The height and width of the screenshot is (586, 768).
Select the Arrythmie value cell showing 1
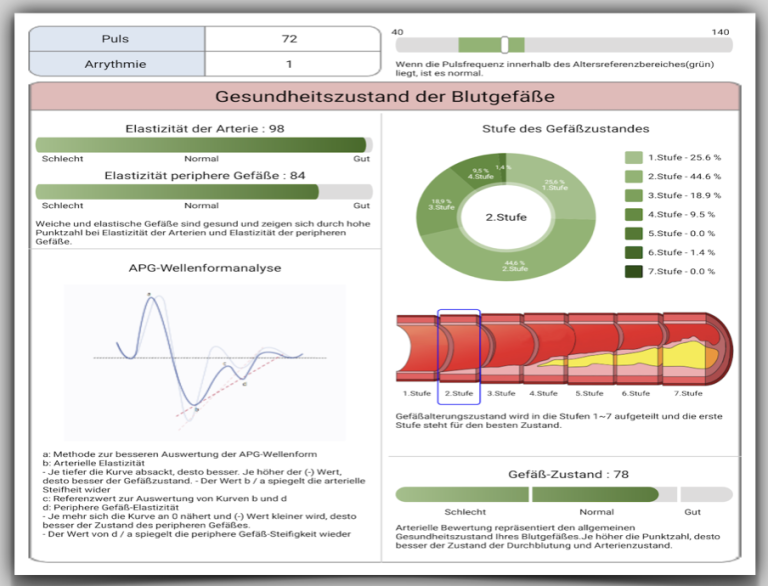(x=290, y=65)
